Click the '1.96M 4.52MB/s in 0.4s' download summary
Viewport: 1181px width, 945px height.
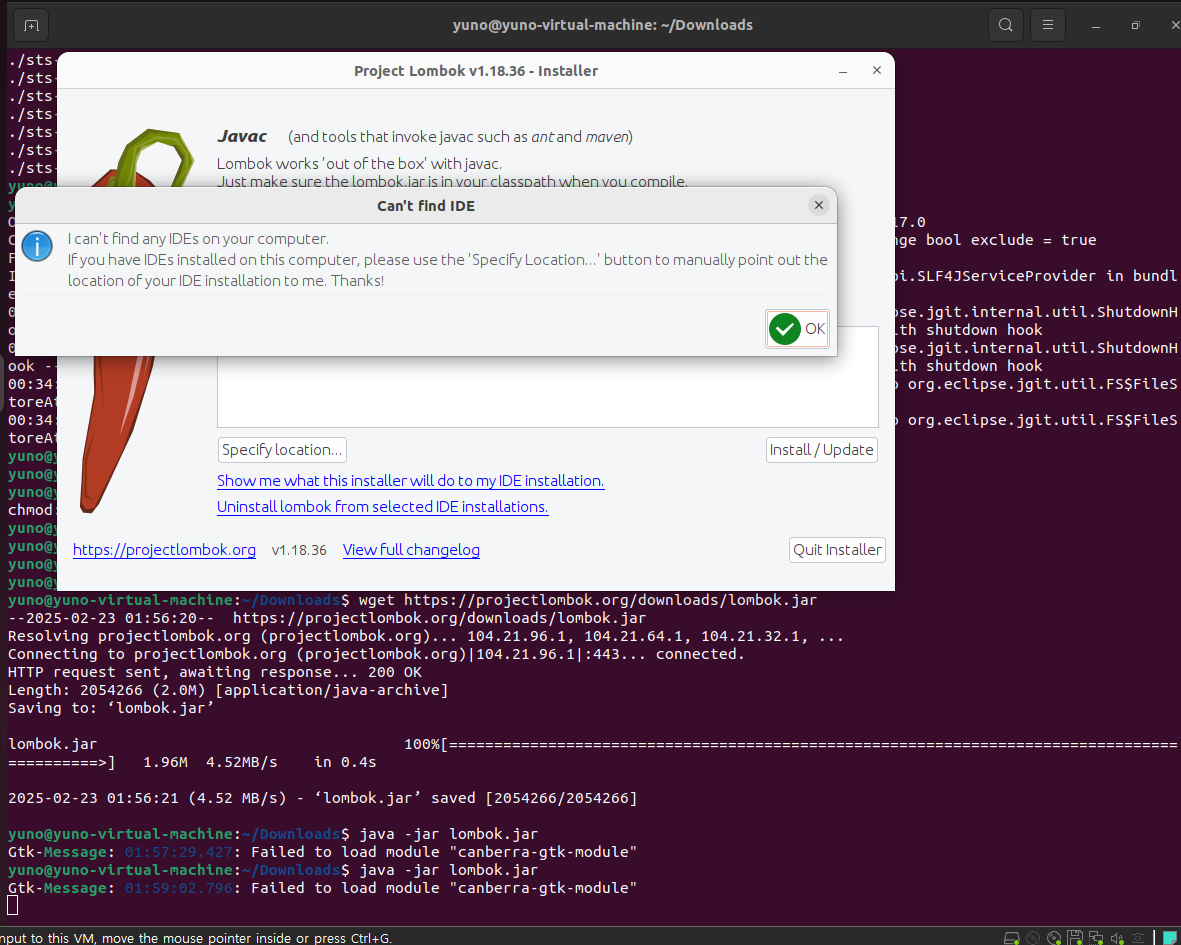(260, 762)
